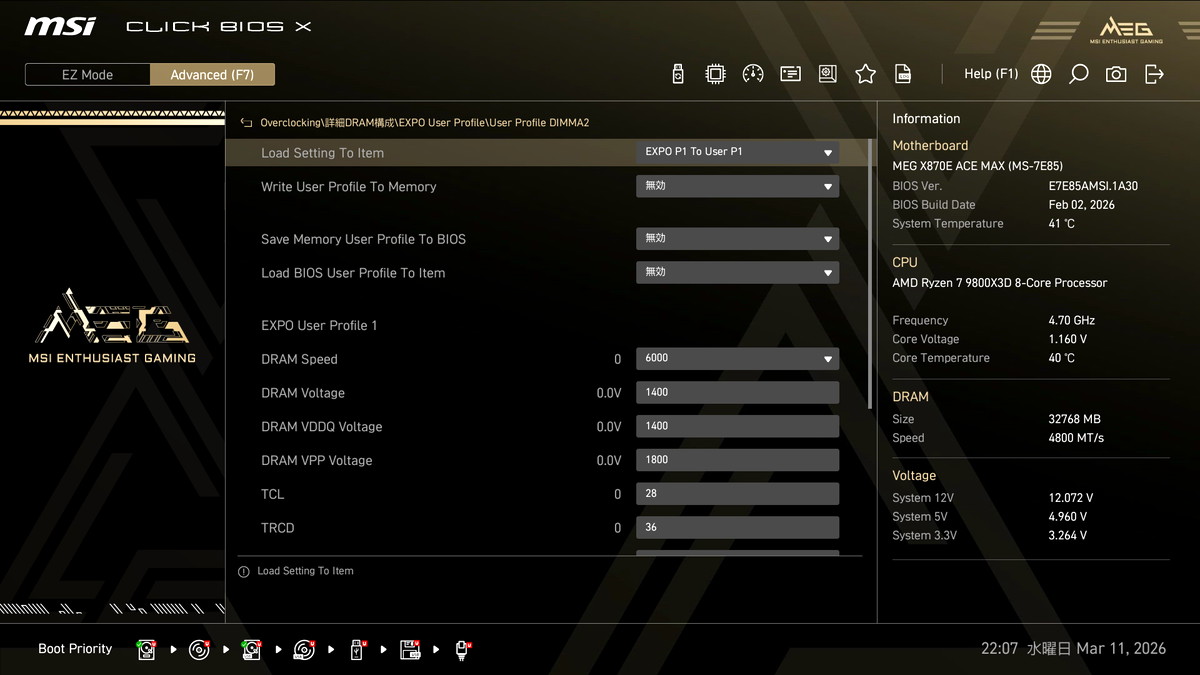Select first hard drive boot priority icon
The width and height of the screenshot is (1200, 675).
tap(147, 650)
